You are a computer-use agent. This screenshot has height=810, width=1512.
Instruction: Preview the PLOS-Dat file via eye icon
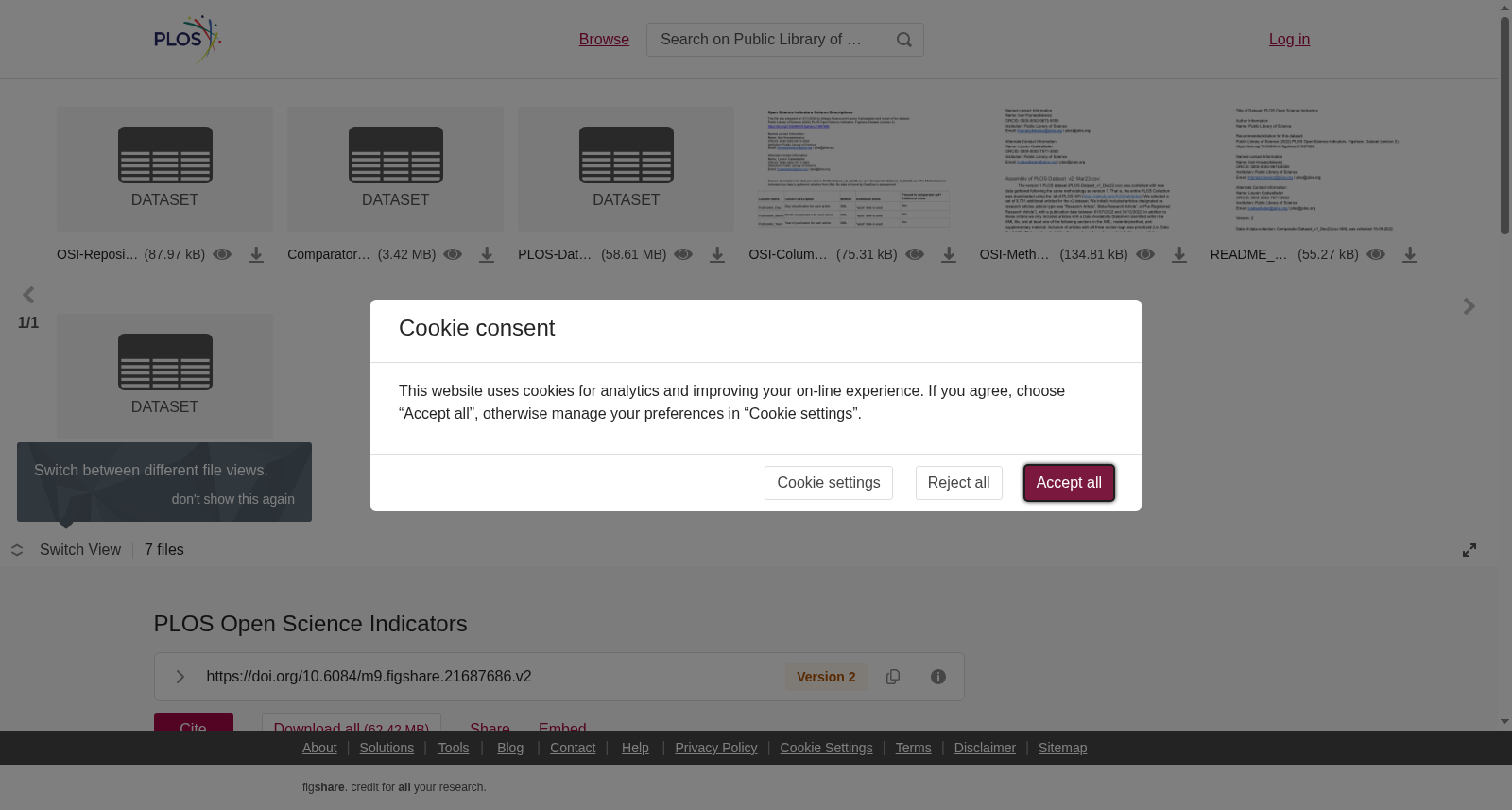tap(683, 254)
